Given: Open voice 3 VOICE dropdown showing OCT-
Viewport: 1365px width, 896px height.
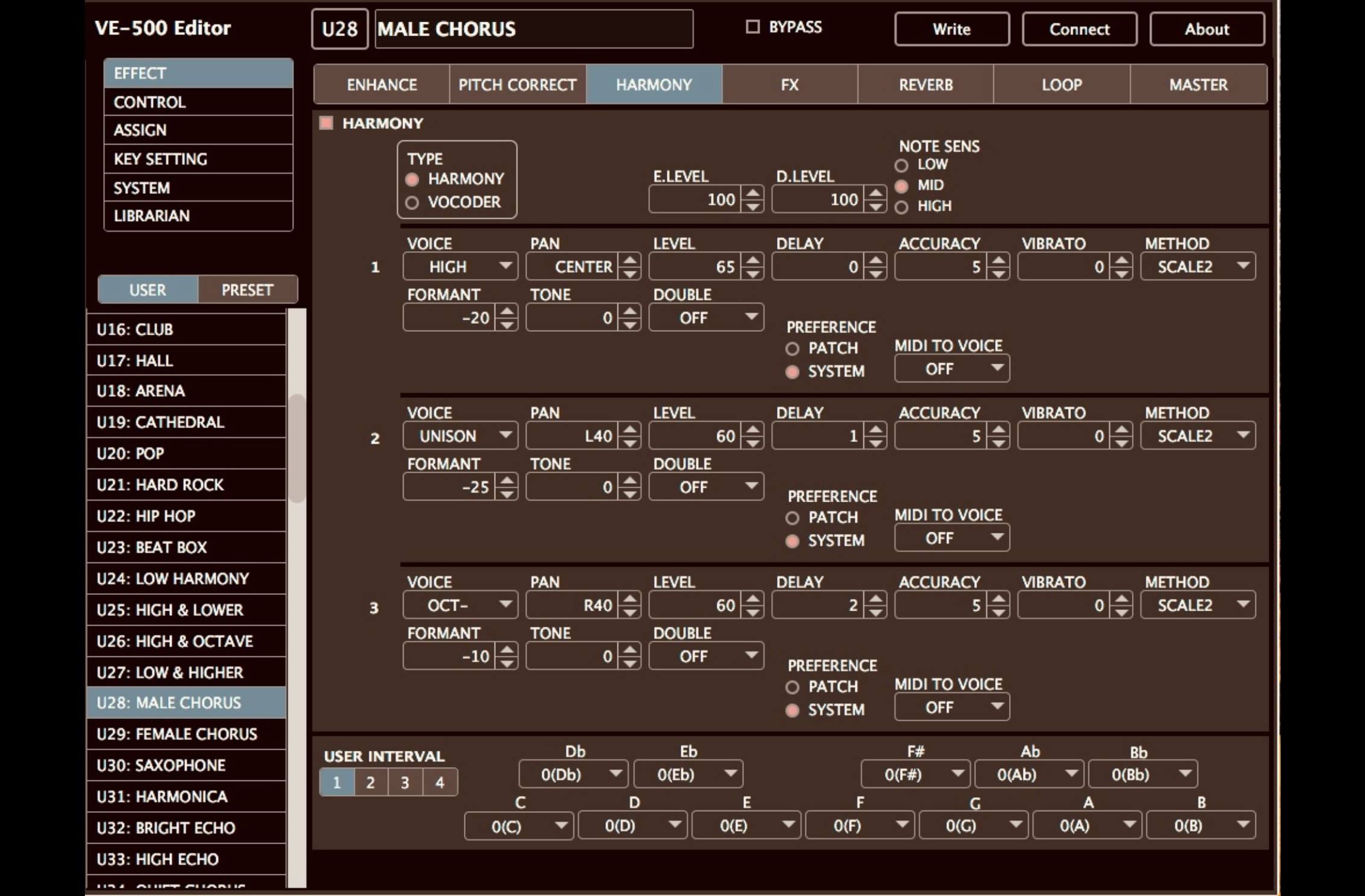Looking at the screenshot, I should [460, 605].
